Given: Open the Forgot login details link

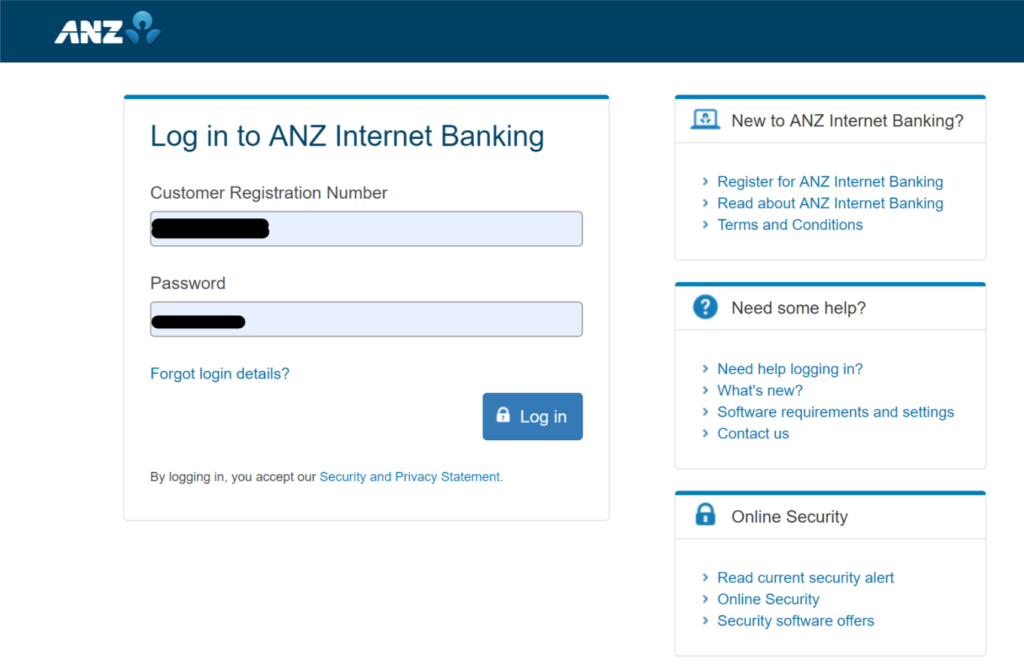Looking at the screenshot, I should coord(220,374).
